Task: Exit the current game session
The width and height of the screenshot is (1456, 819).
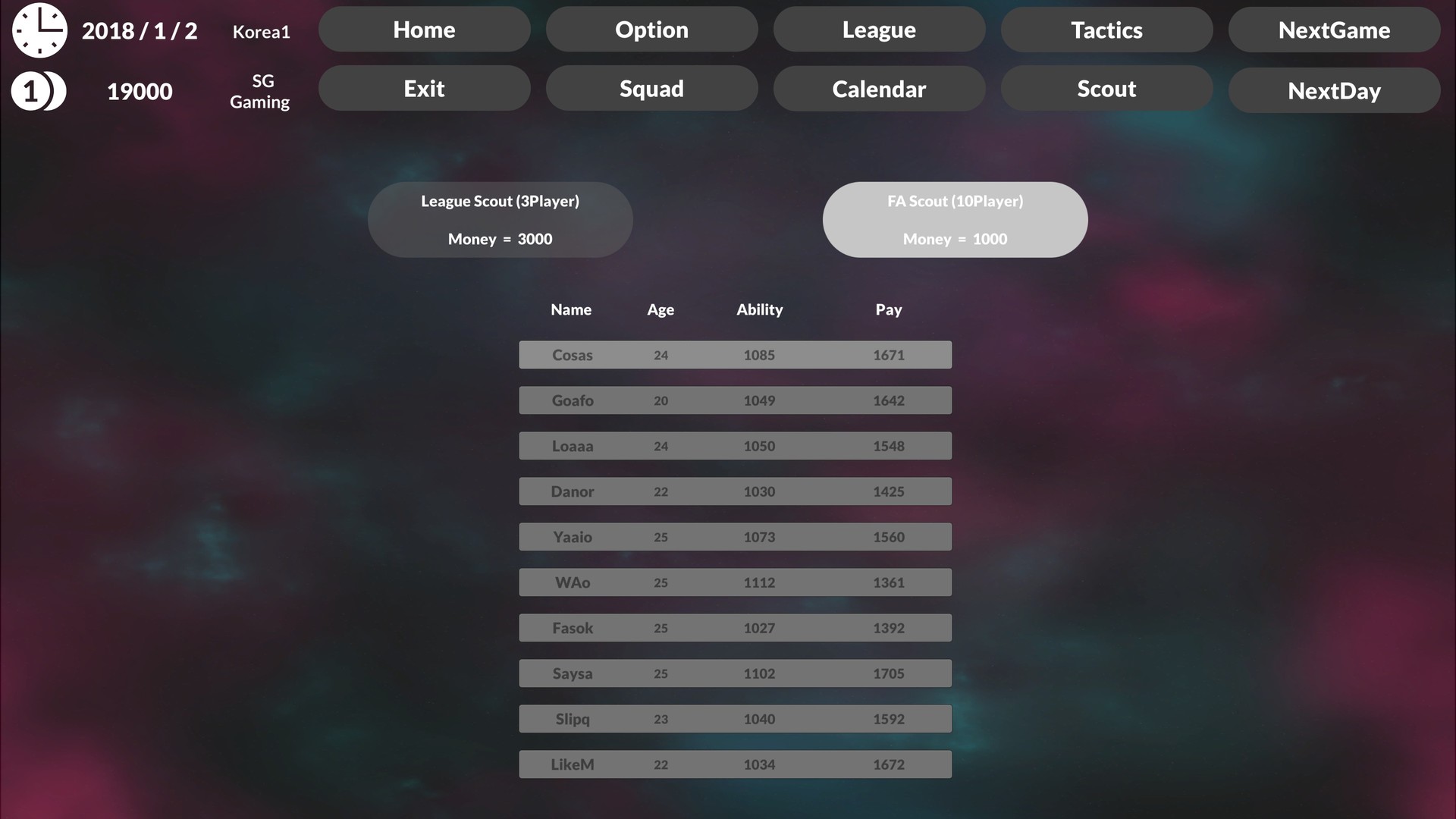Action: tap(424, 88)
